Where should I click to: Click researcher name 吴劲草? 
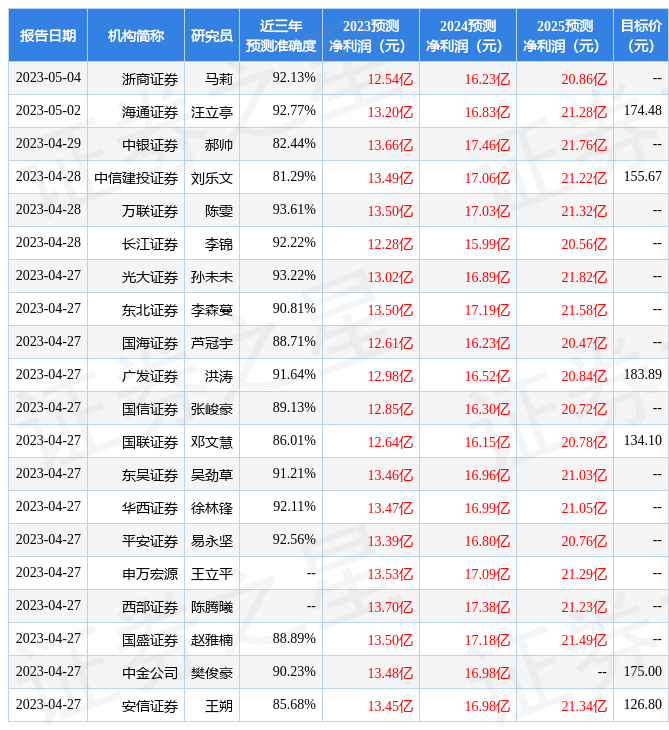(x=212, y=475)
